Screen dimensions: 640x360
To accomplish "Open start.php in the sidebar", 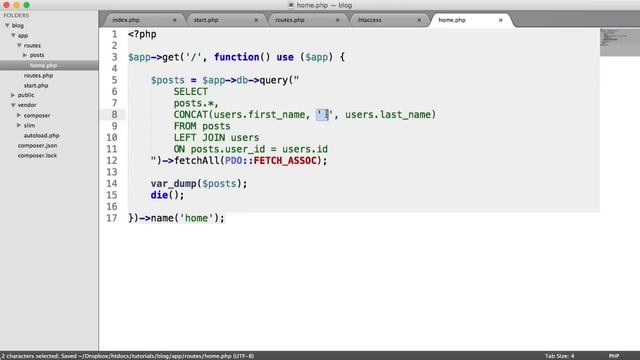I will click(36, 85).
